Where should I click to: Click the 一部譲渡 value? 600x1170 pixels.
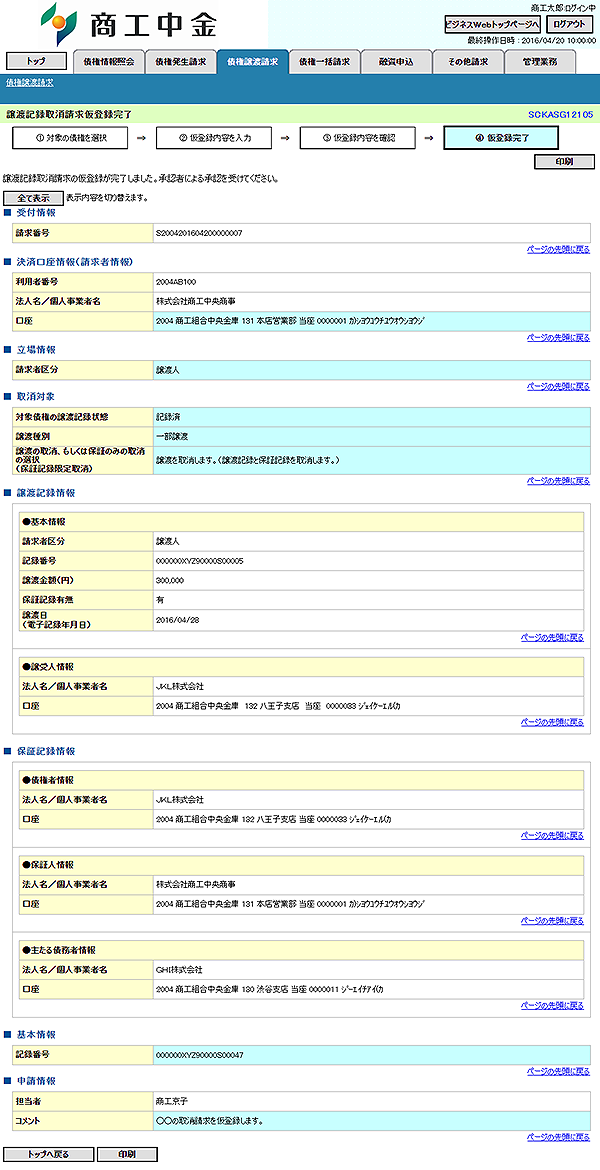(x=171, y=437)
